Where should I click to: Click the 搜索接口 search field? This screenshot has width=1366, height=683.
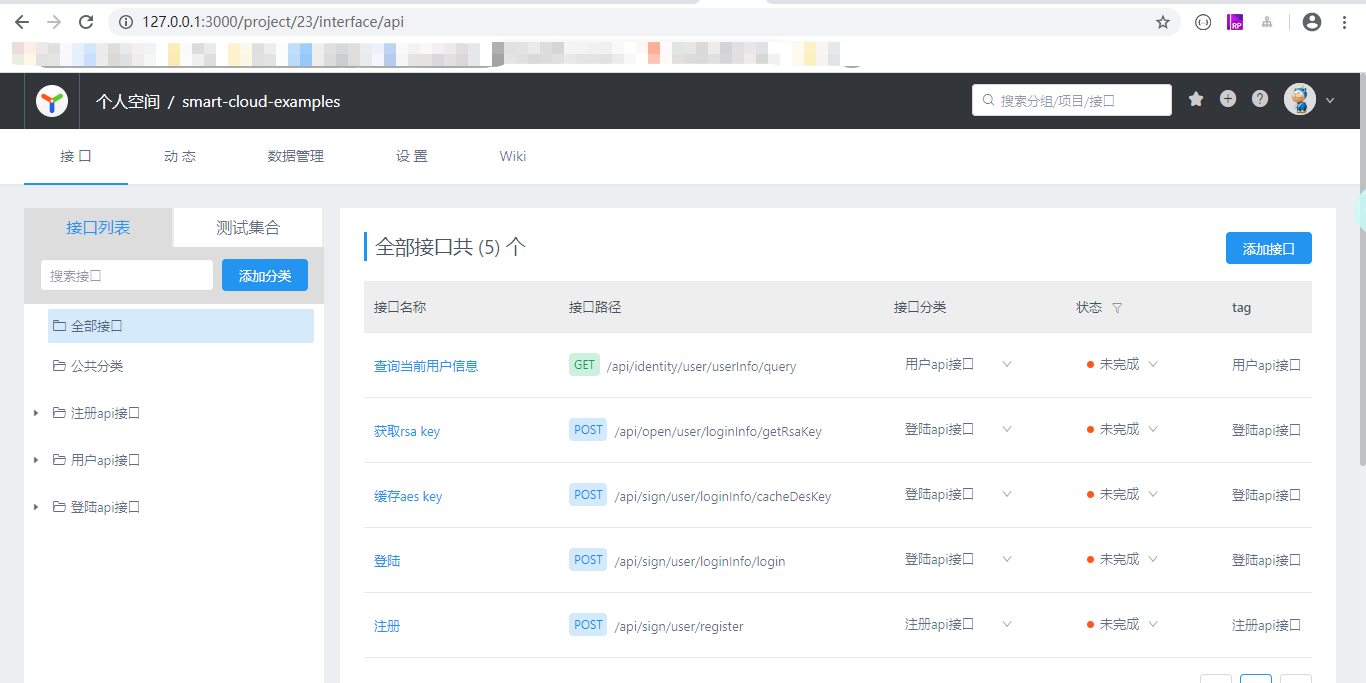[x=127, y=275]
